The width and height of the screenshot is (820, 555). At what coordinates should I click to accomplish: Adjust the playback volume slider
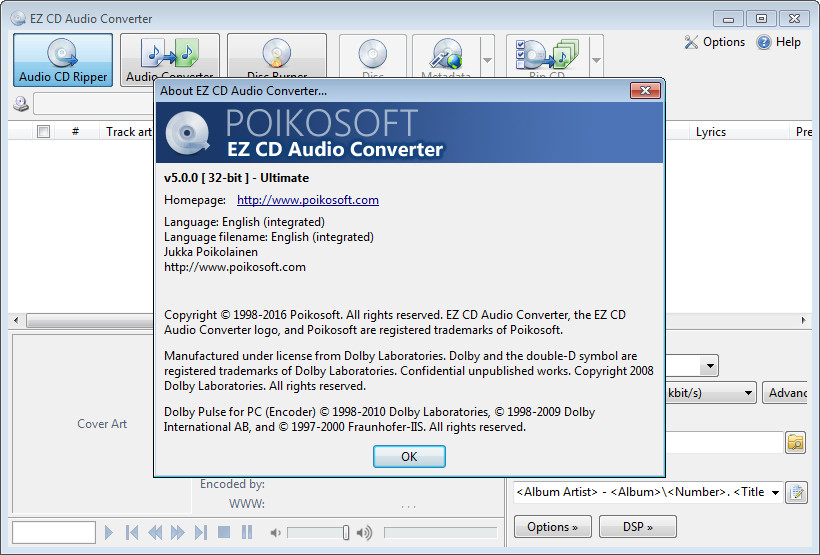[345, 533]
